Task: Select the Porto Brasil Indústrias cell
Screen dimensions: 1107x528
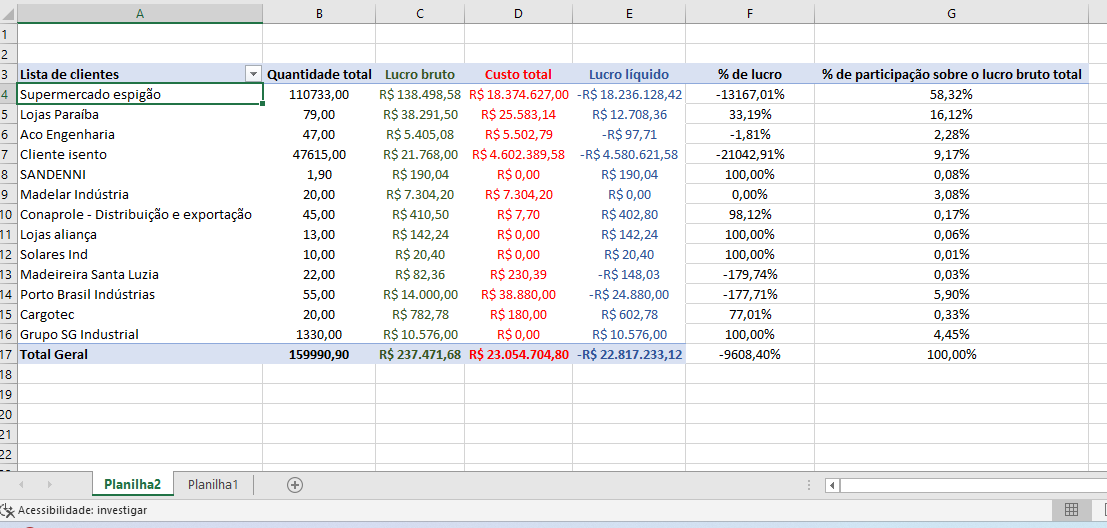Action: (x=140, y=294)
